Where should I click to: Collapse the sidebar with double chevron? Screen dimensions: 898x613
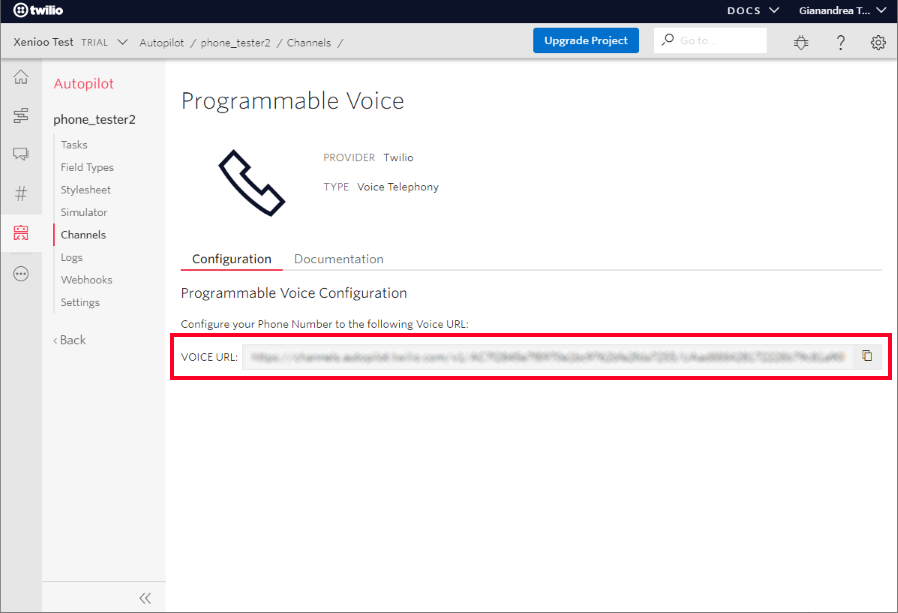[145, 598]
